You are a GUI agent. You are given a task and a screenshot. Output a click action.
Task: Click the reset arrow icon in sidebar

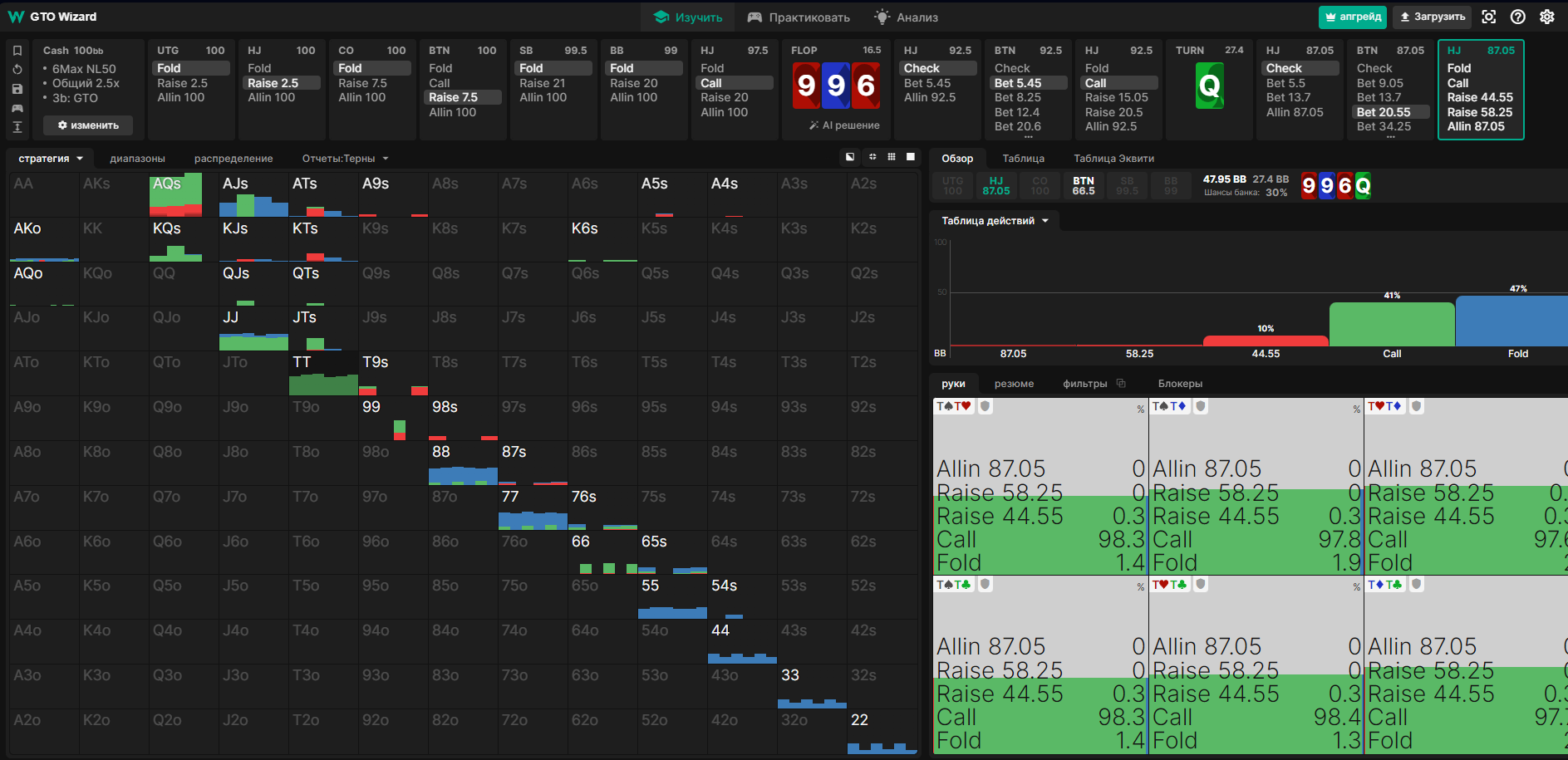17,70
